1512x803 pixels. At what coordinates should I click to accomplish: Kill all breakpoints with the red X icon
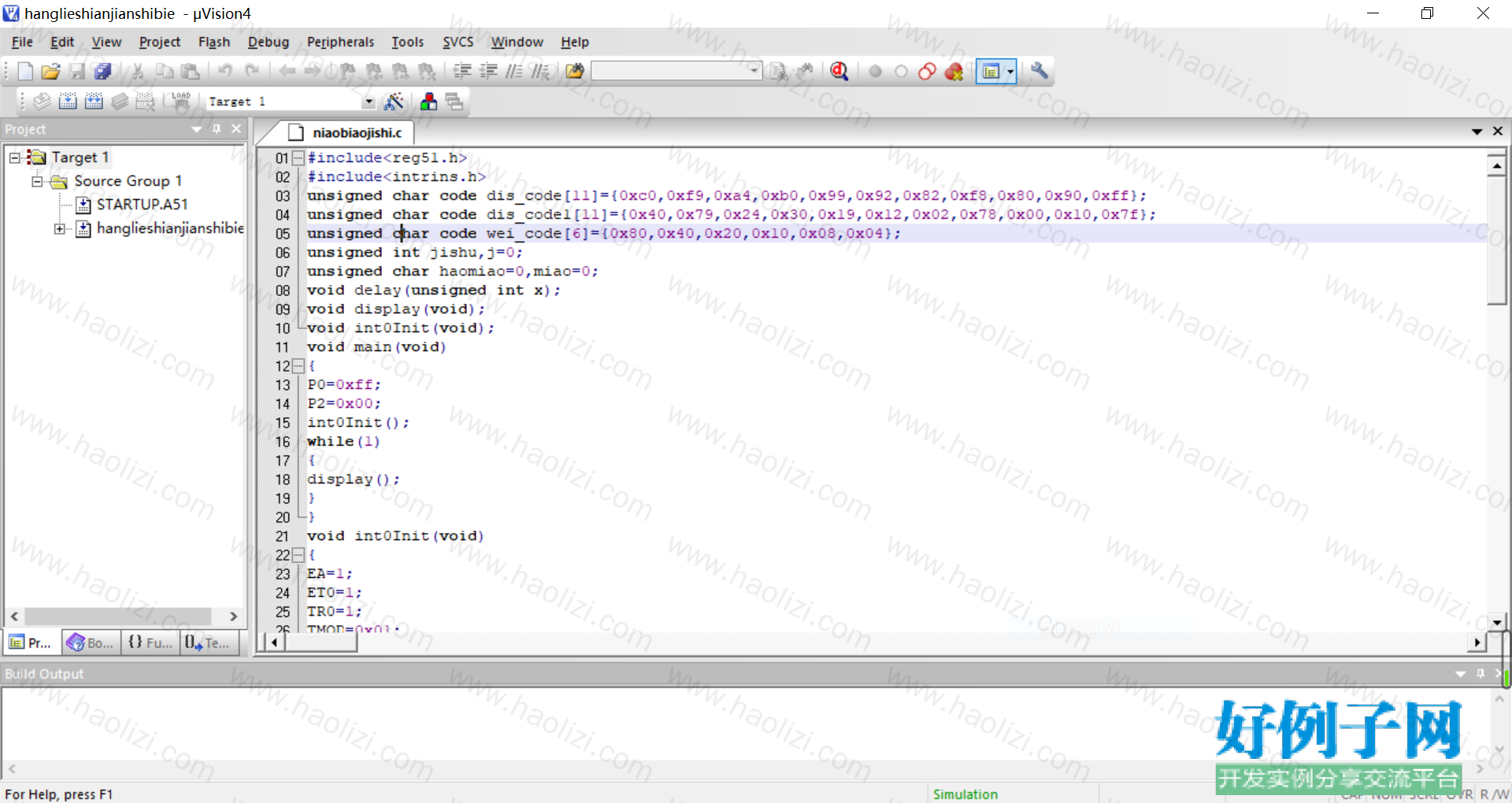pyautogui.click(x=954, y=72)
